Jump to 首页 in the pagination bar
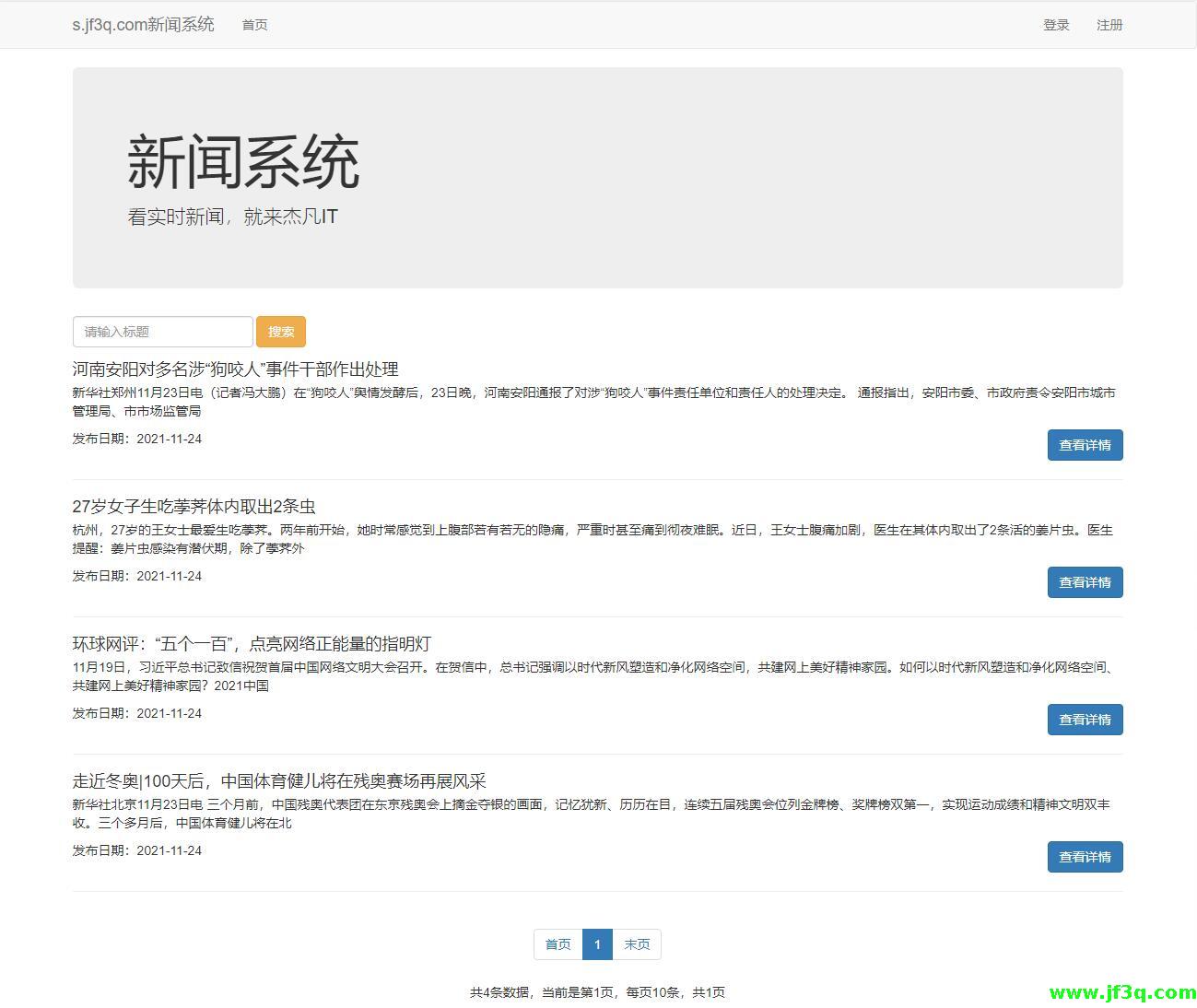Viewport: 1197px width, 1008px height. click(557, 944)
